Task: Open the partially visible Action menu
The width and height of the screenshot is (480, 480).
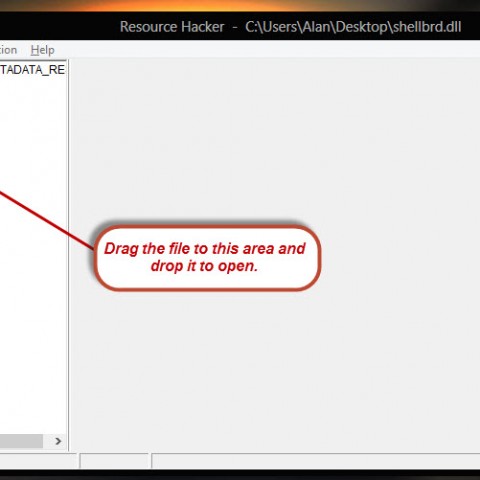Action: click(8, 50)
